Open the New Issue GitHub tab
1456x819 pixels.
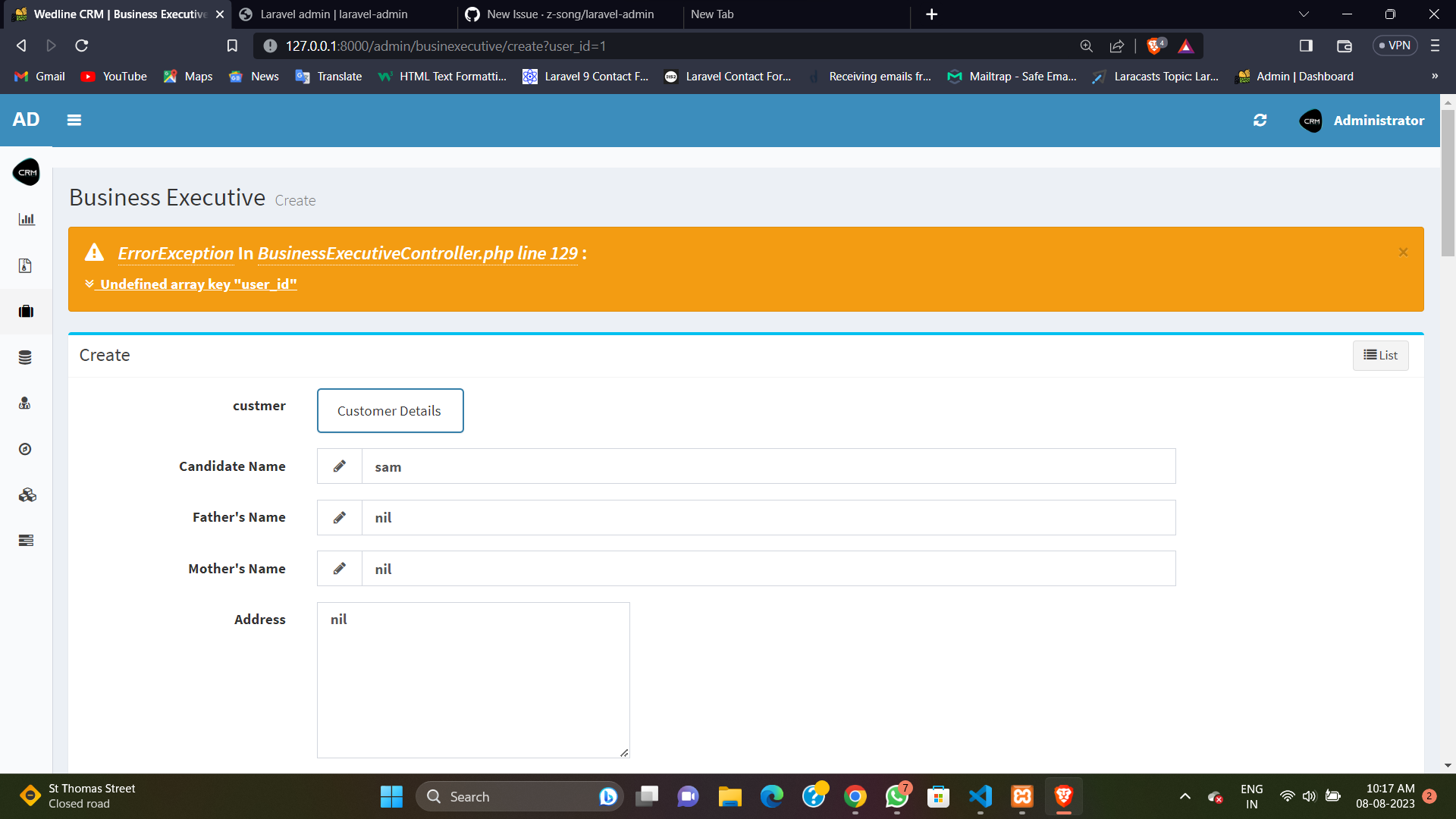pyautogui.click(x=569, y=14)
